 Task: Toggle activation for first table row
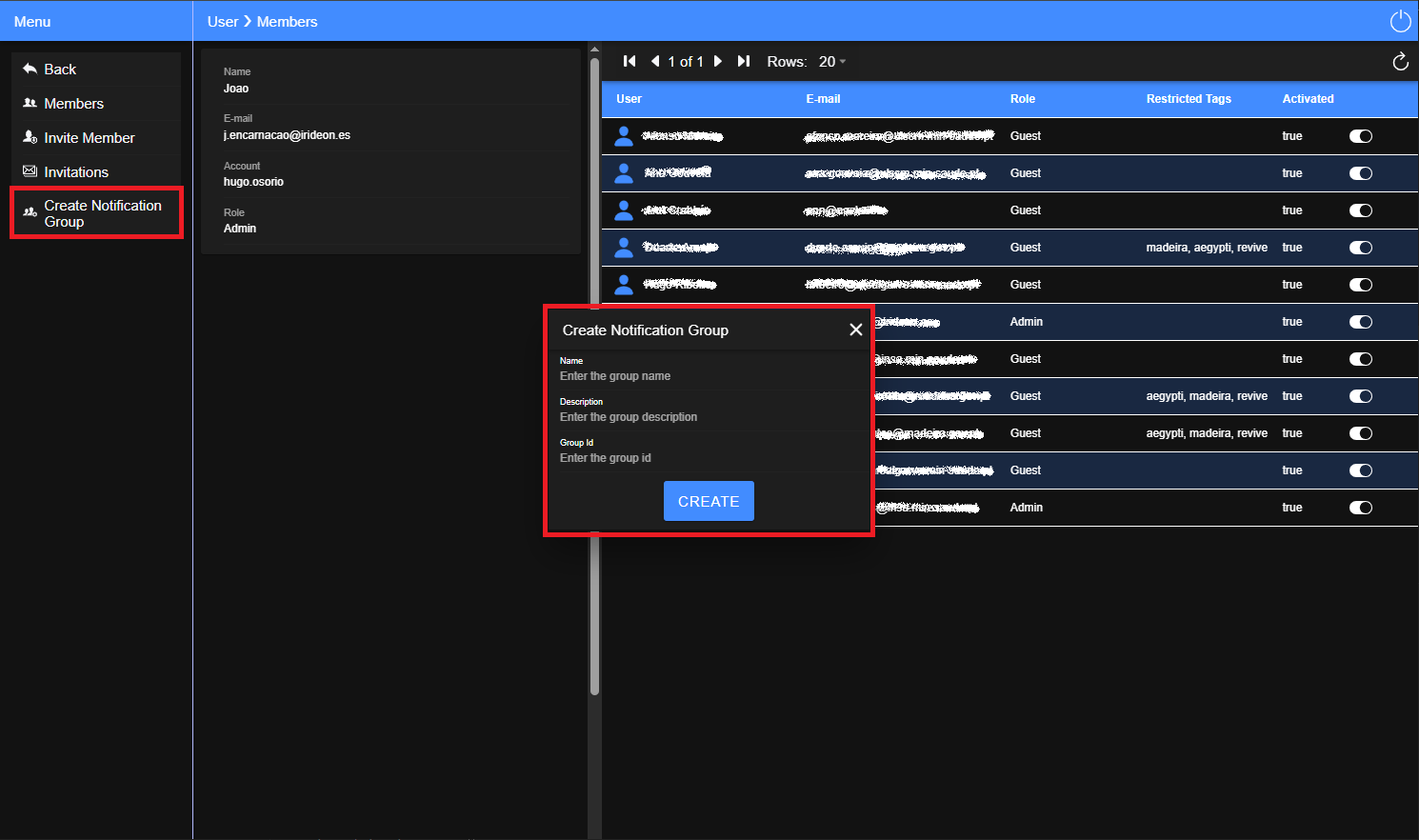[1361, 136]
